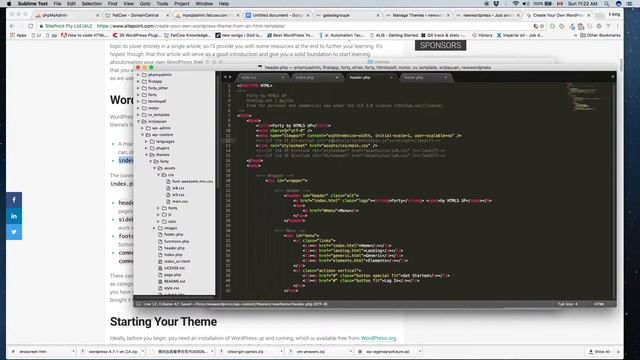Open 'FatCow Knowledge...' bookmark
The height and width of the screenshot is (360, 640).
(x=187, y=36)
